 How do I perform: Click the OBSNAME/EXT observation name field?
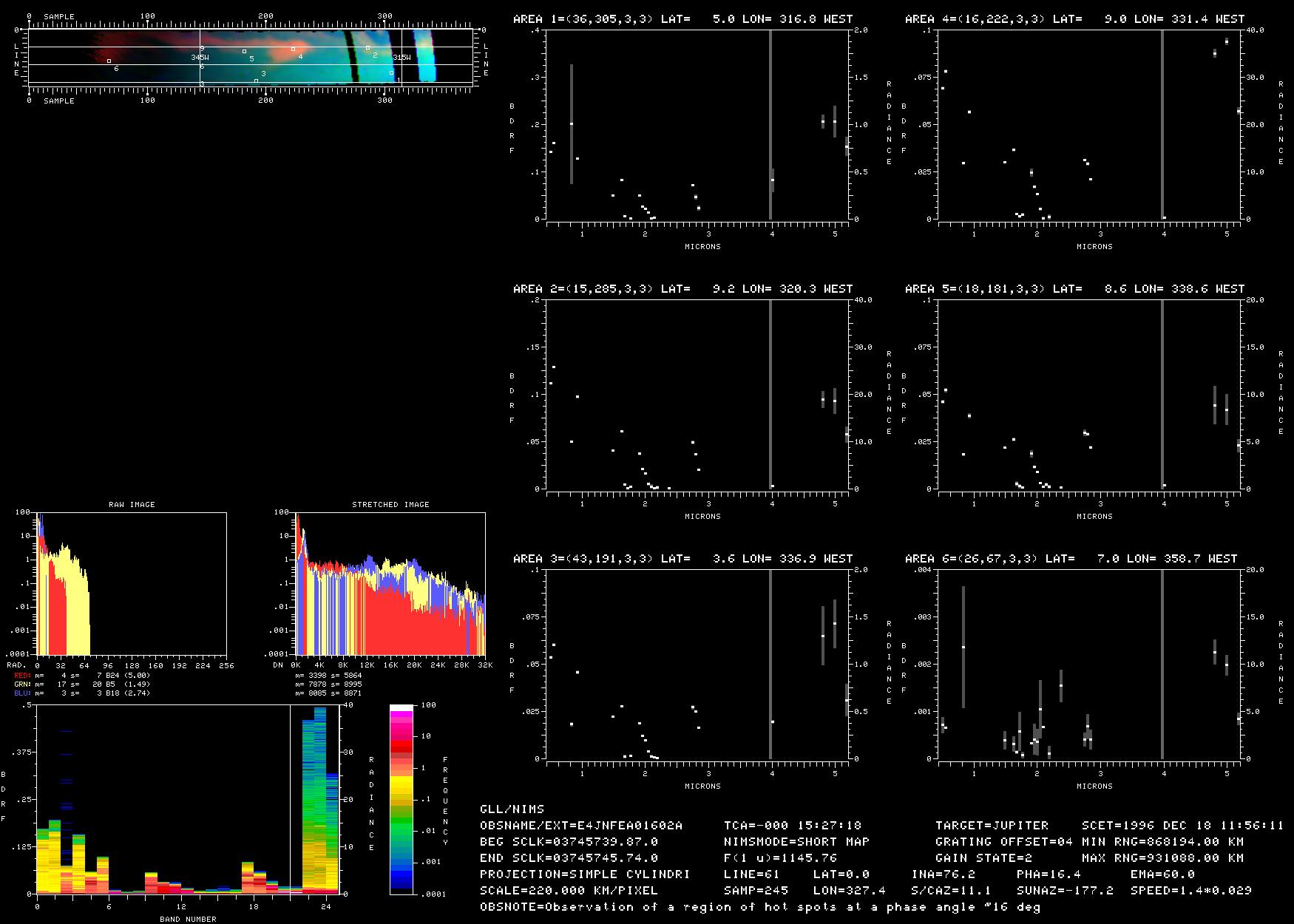tap(581, 826)
